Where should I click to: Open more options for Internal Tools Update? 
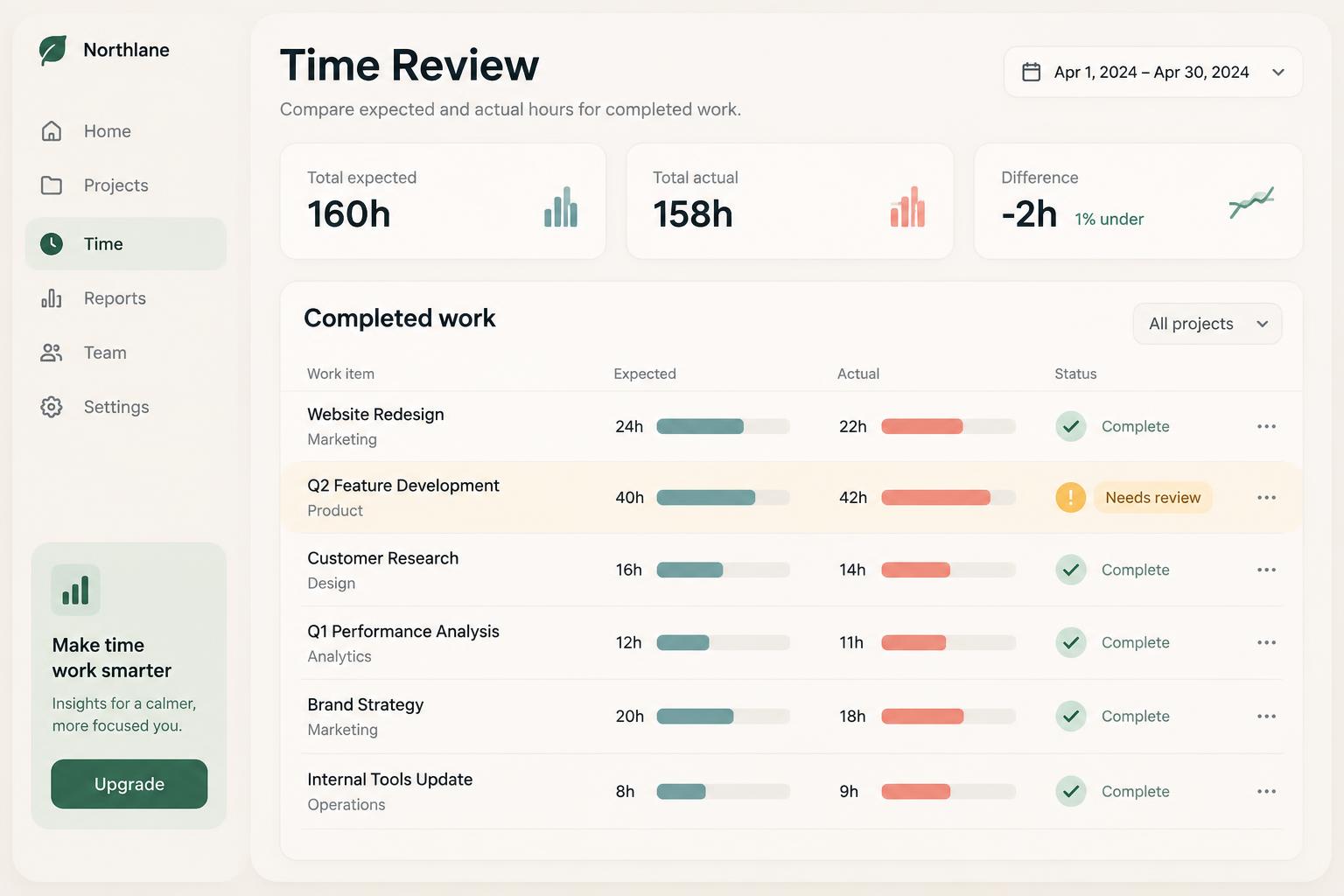click(1266, 791)
